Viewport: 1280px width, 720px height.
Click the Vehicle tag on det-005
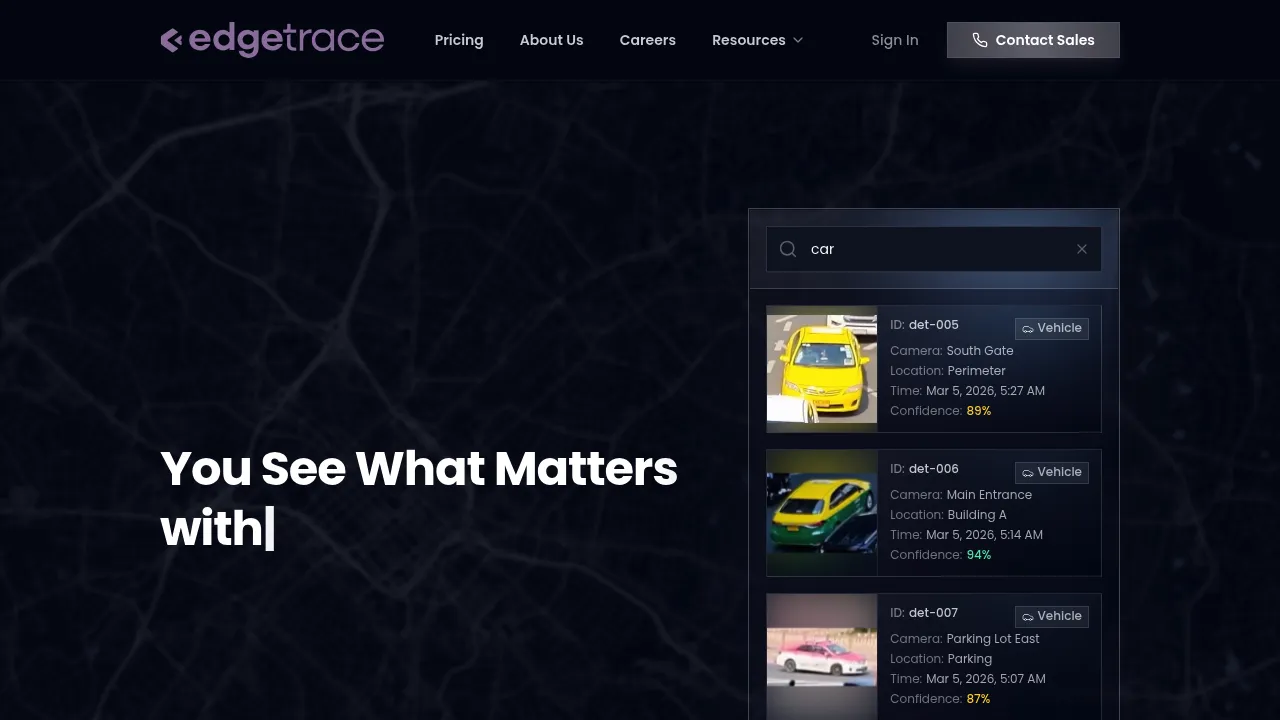1052,328
